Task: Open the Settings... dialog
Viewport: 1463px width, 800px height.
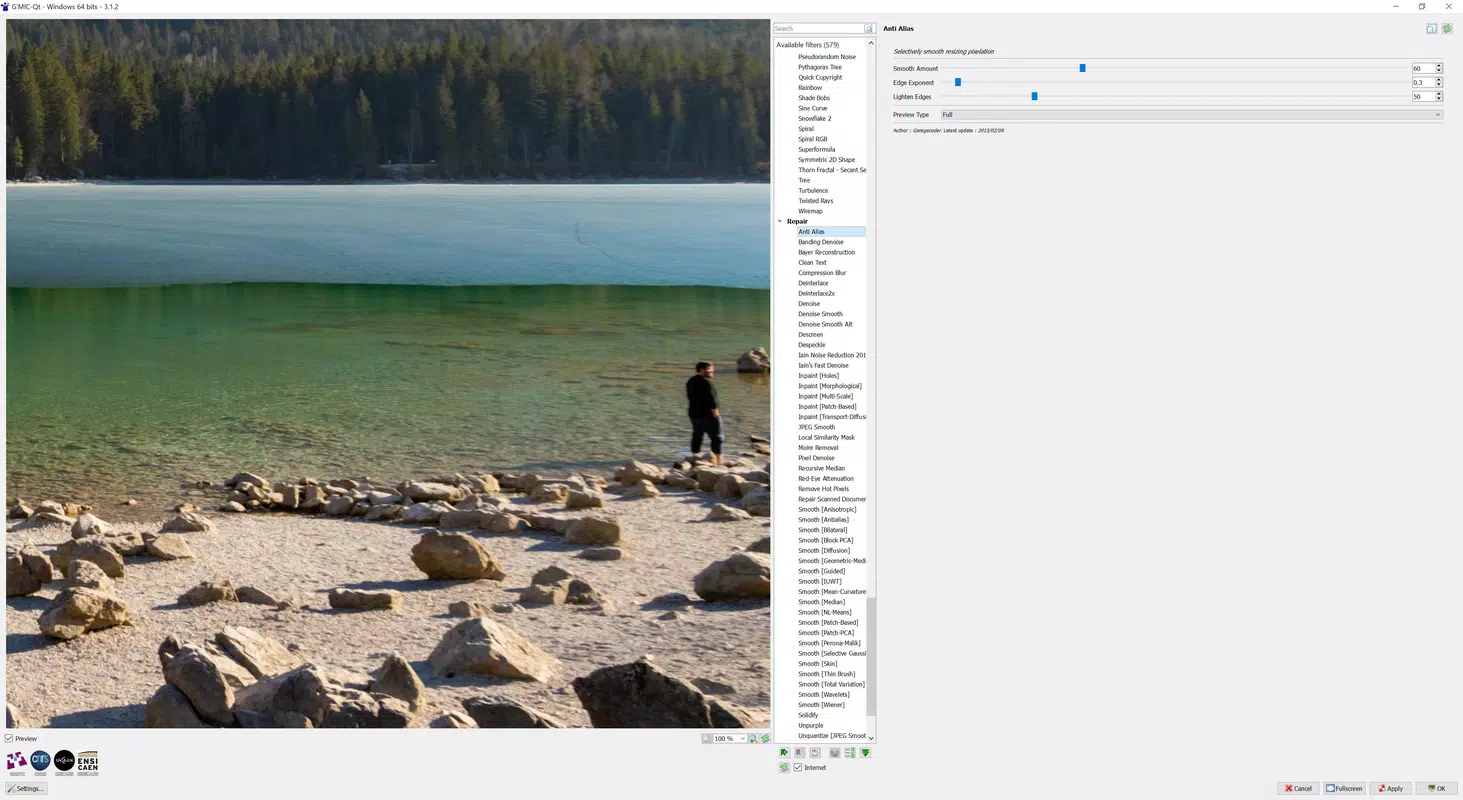Action: click(x=26, y=788)
